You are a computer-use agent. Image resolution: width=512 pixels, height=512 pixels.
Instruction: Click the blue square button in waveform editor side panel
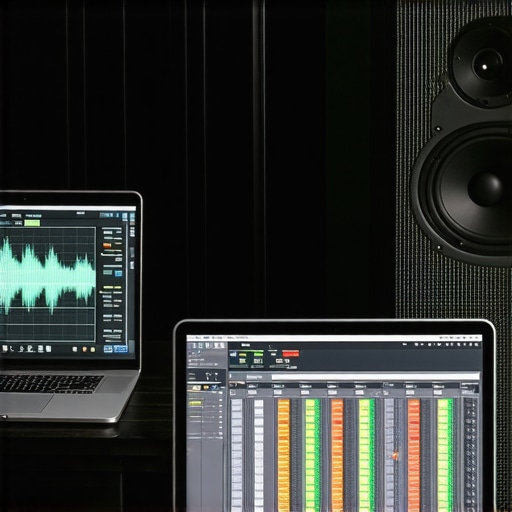[x=118, y=274]
